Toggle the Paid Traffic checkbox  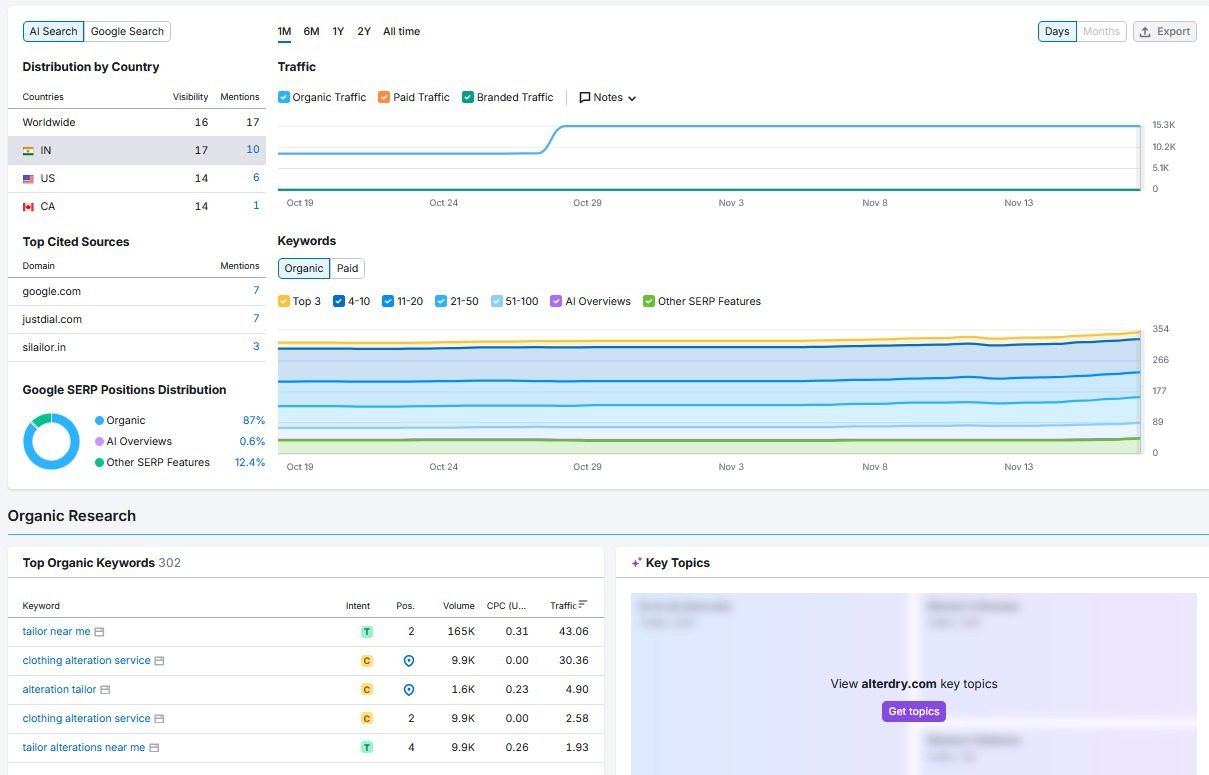pyautogui.click(x=384, y=98)
